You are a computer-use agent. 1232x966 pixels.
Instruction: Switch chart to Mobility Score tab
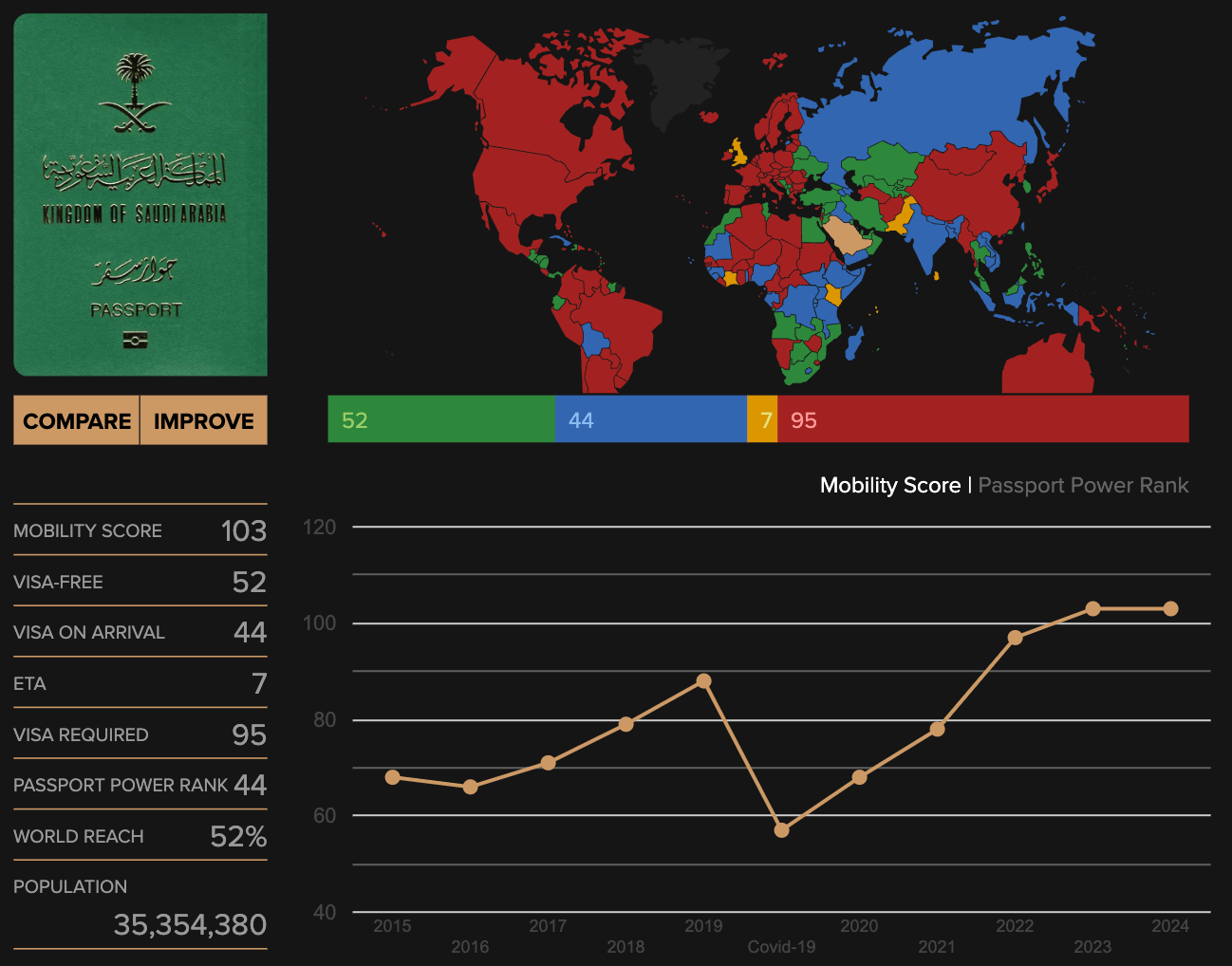890,485
